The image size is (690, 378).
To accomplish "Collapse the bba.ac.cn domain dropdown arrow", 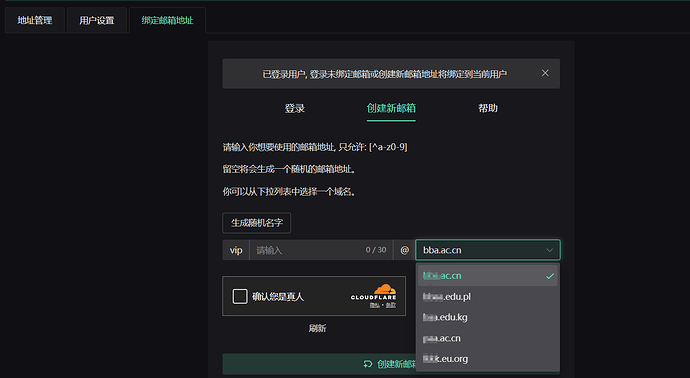I will 550,250.
